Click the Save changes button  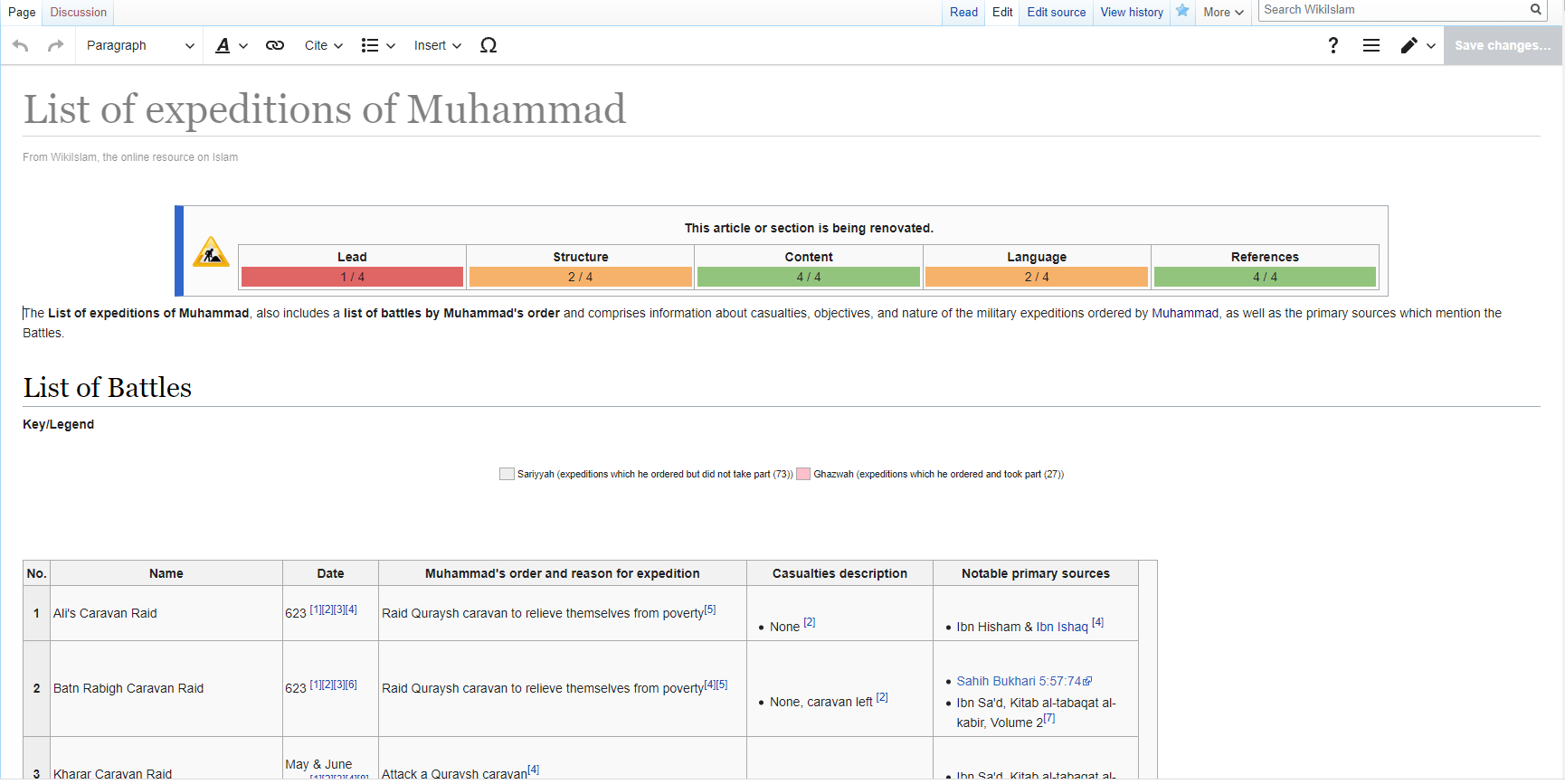pyautogui.click(x=1502, y=45)
